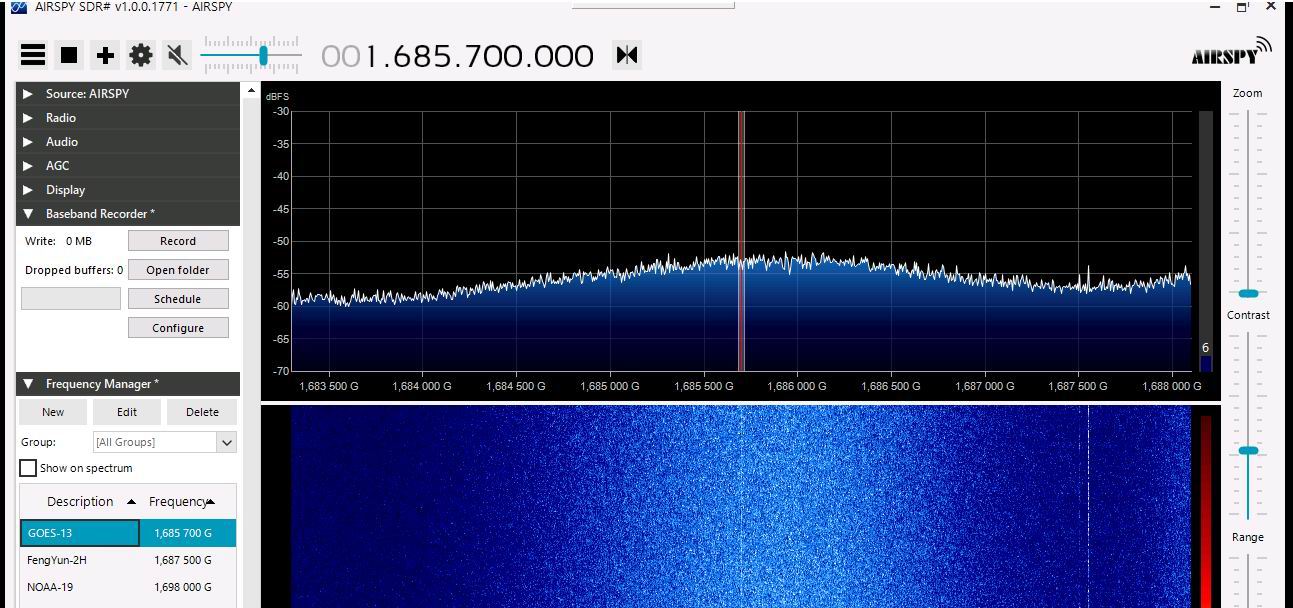Expand the Source: AIRSPY panel
The width and height of the screenshot is (1293, 608).
[128, 93]
